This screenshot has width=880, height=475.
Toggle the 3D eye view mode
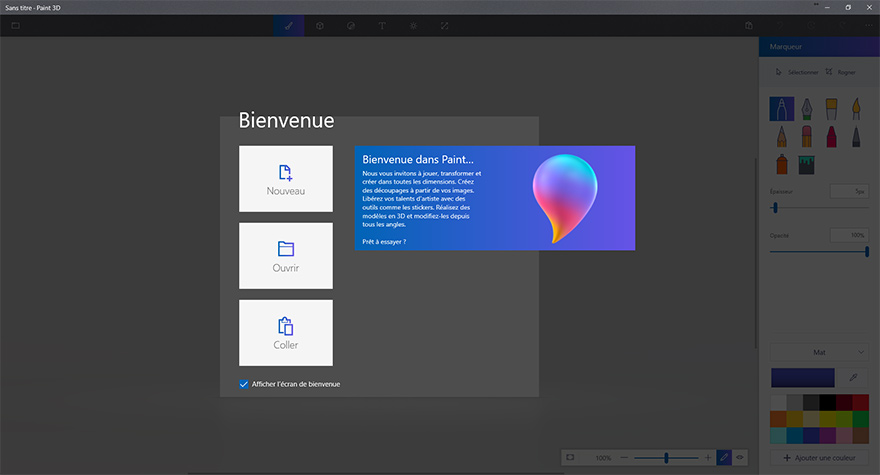[x=740, y=458]
